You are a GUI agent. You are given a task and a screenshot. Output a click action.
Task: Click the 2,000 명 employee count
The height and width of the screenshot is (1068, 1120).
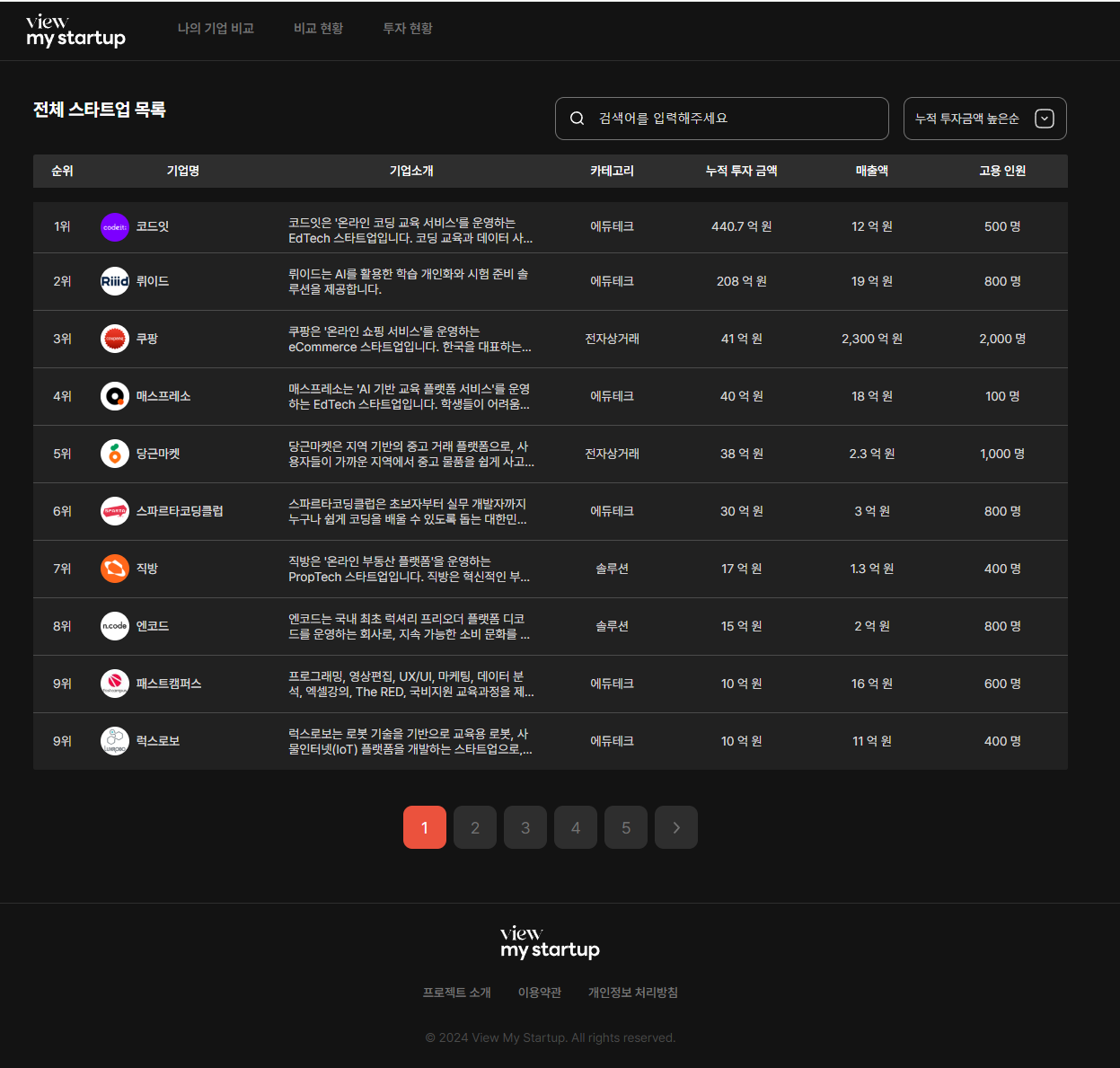pos(1002,339)
